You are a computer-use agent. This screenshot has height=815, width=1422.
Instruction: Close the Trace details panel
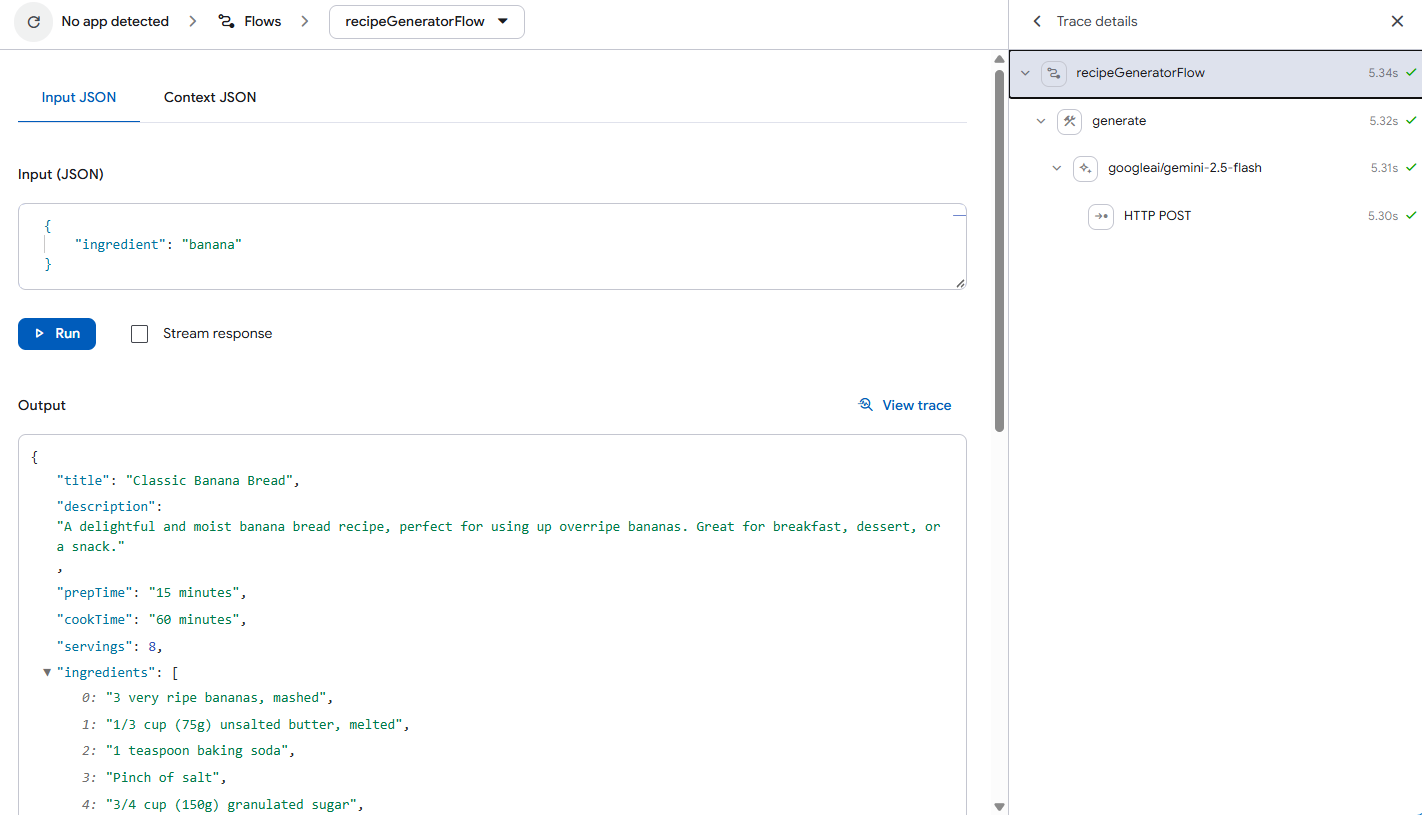click(1397, 21)
